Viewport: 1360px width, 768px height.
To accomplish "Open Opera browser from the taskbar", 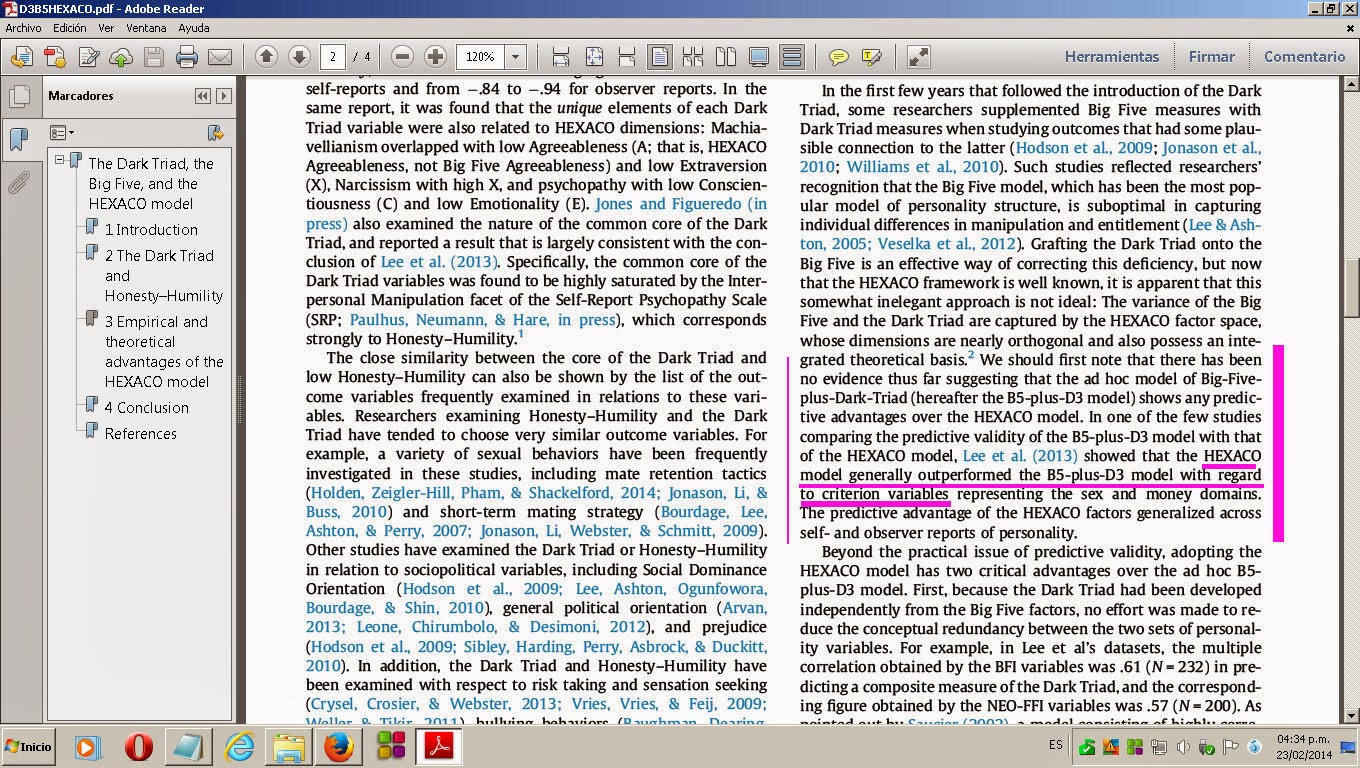I will coord(138,746).
